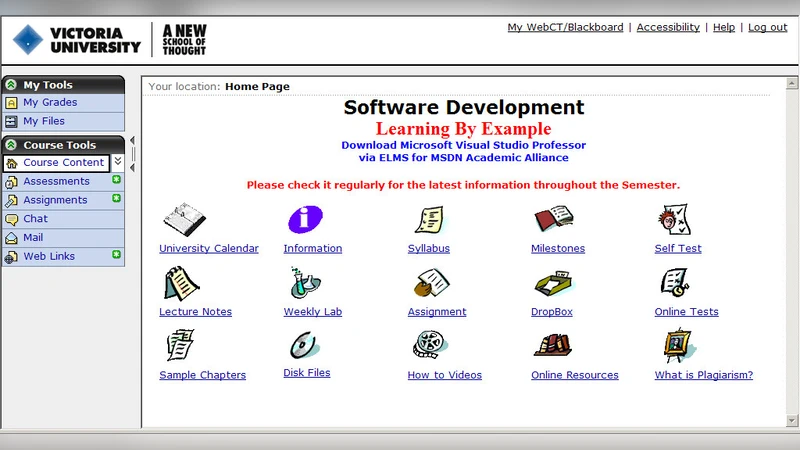Click the What is Plagiarism portrait icon
The height and width of the screenshot is (450, 800).
(678, 346)
